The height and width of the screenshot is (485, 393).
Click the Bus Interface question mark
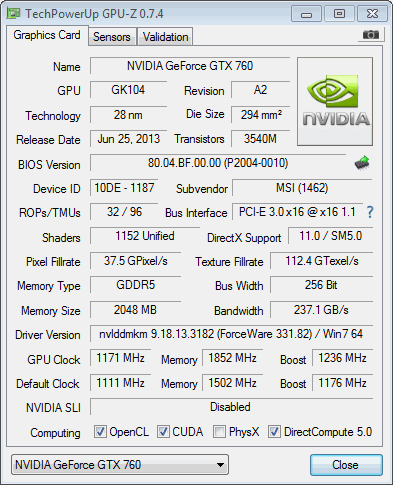tap(370, 212)
